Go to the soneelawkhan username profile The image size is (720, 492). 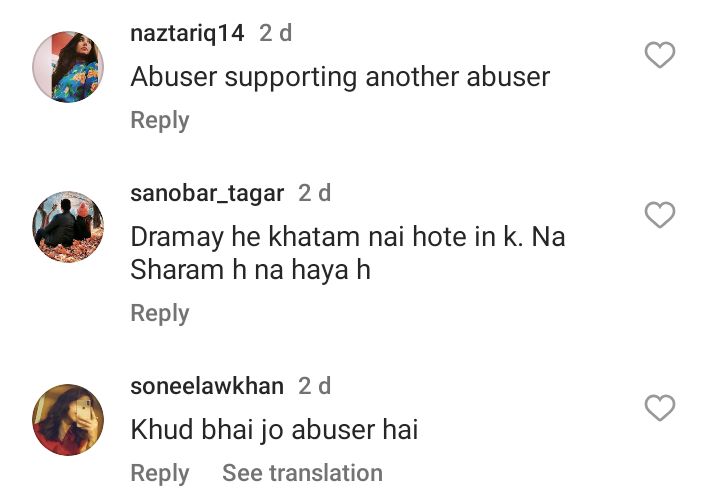(x=207, y=386)
